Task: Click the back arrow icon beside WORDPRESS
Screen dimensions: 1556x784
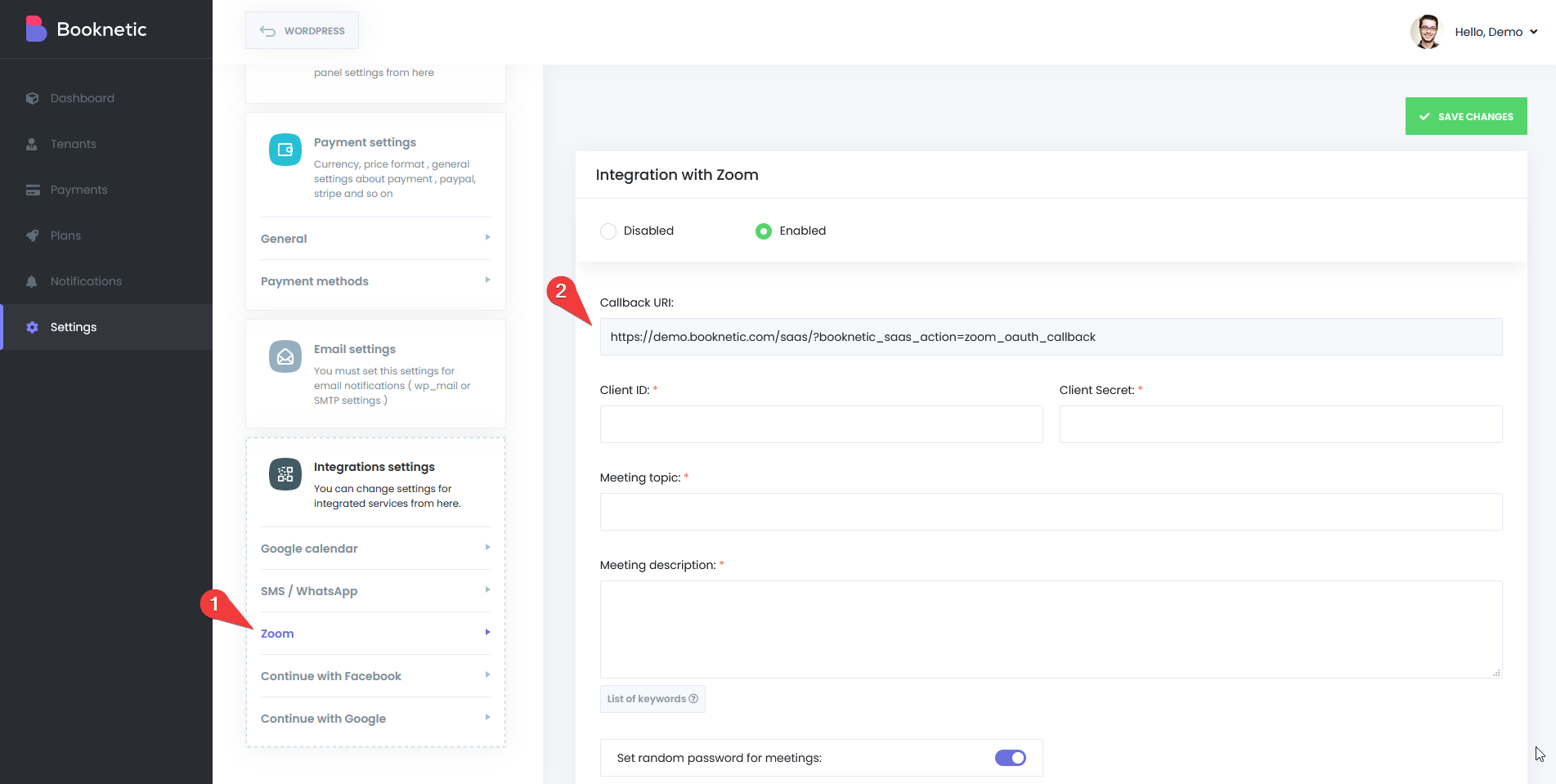Action: click(x=267, y=31)
